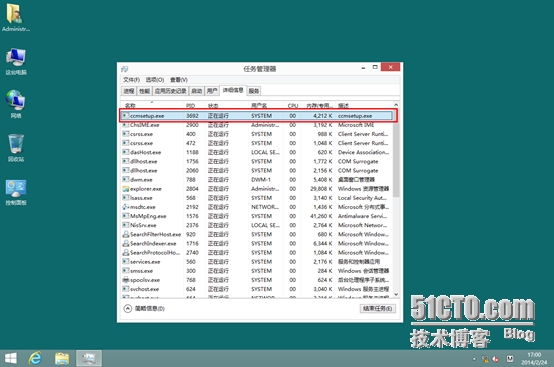The height and width of the screenshot is (367, 554).
Task: Select svchost.exe with PID 624
Action: (257, 289)
